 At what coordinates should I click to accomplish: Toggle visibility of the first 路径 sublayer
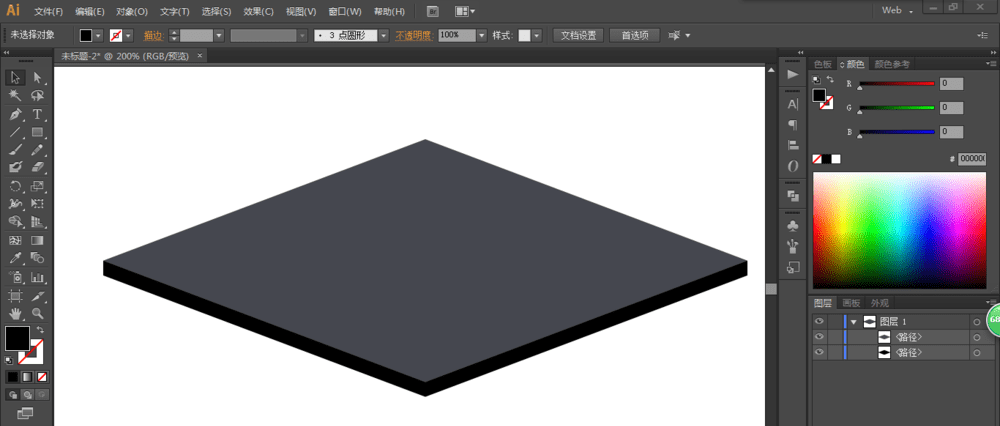click(x=819, y=337)
